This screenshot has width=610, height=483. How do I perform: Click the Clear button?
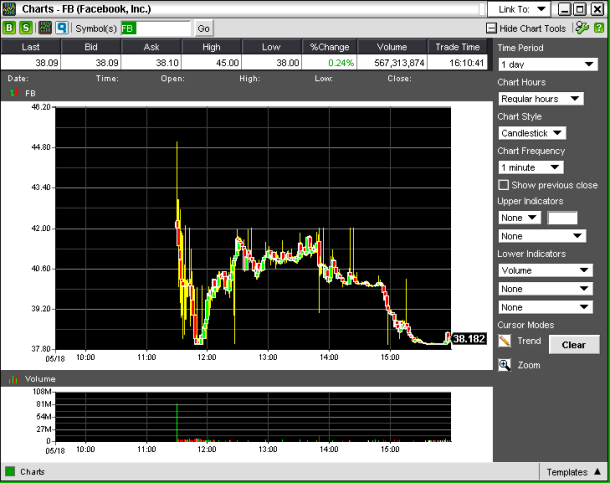coord(574,345)
